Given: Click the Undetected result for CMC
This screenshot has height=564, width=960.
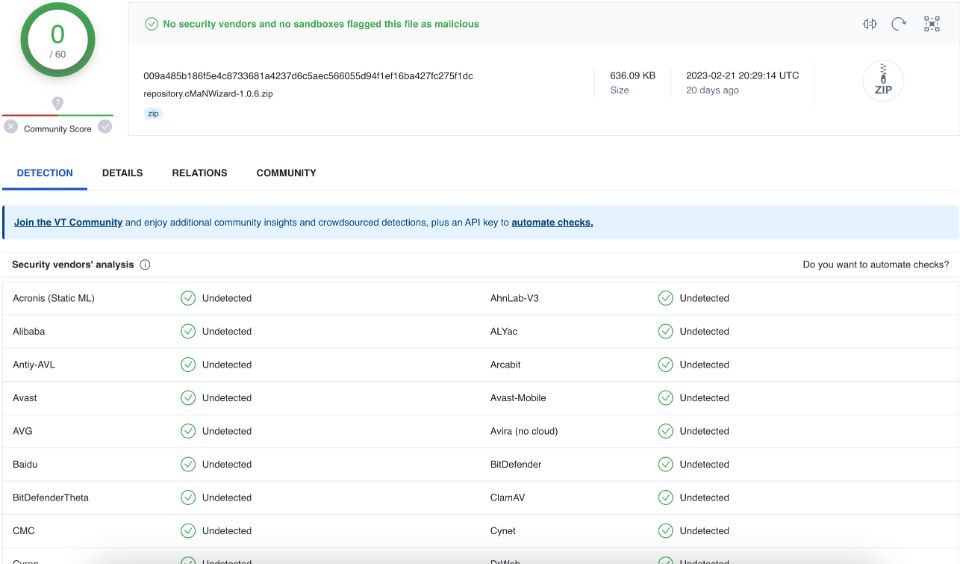Looking at the screenshot, I should [x=227, y=530].
